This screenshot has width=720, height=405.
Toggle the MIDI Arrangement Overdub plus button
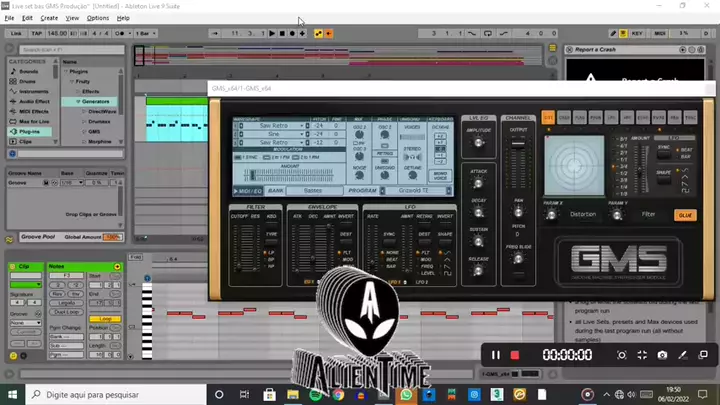coord(302,34)
